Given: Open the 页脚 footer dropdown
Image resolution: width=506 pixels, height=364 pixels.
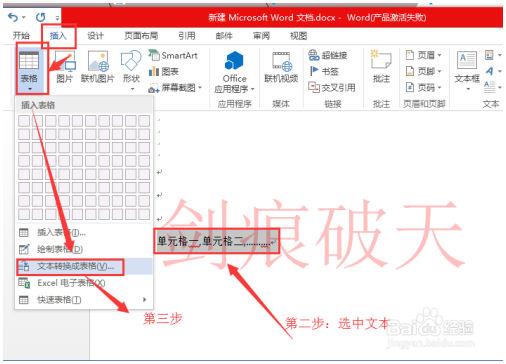Looking at the screenshot, I should tap(423, 71).
